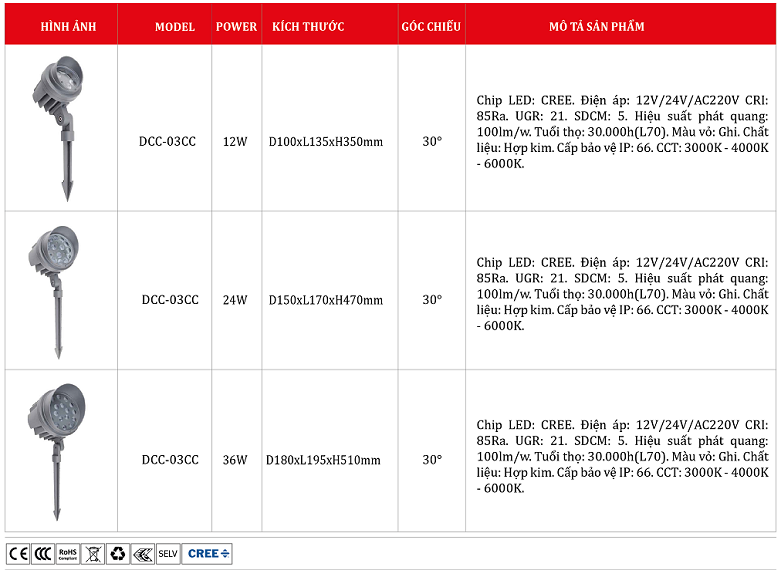Click the 24W power value

coord(235,300)
